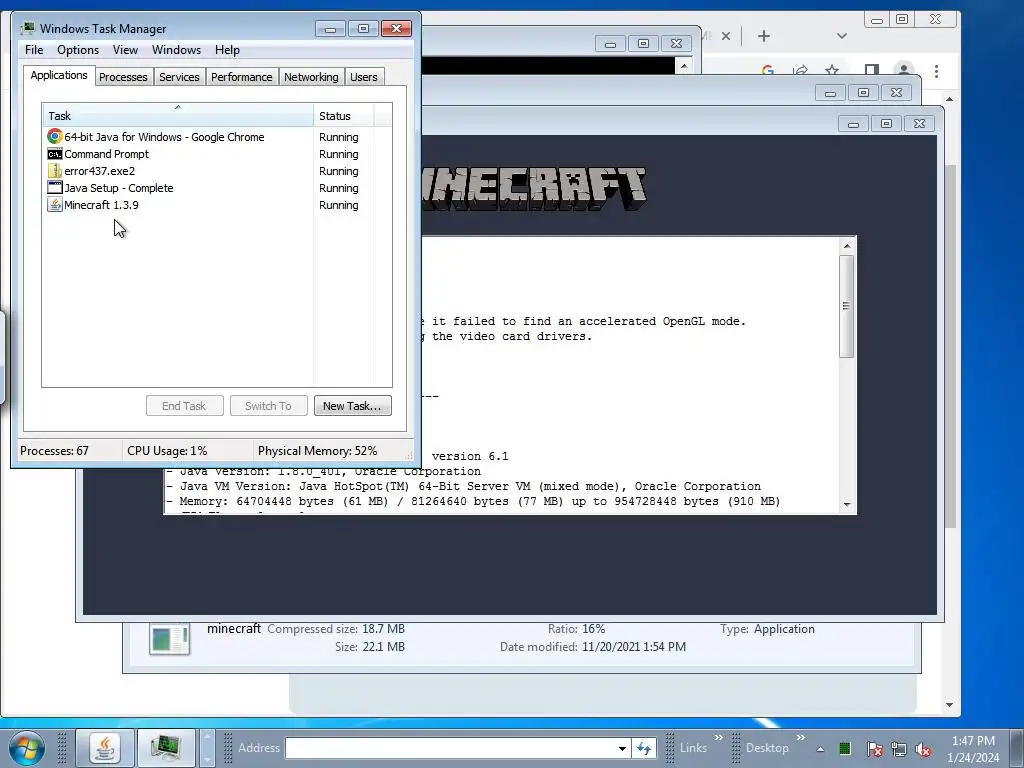Click the End Task button
The image size is (1024, 768).
(184, 406)
